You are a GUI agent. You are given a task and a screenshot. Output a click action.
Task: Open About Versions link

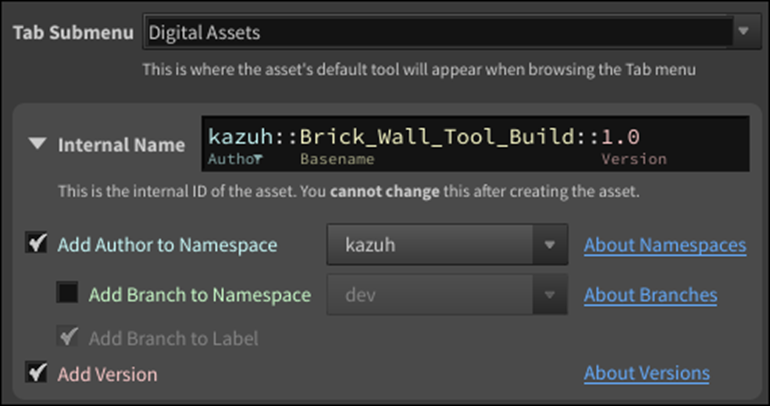click(646, 374)
